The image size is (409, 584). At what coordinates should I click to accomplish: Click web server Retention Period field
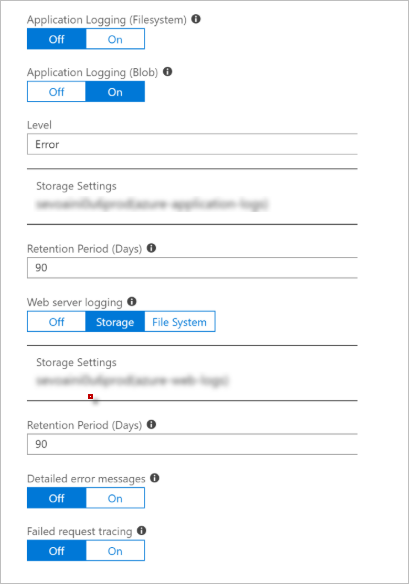click(x=192, y=444)
